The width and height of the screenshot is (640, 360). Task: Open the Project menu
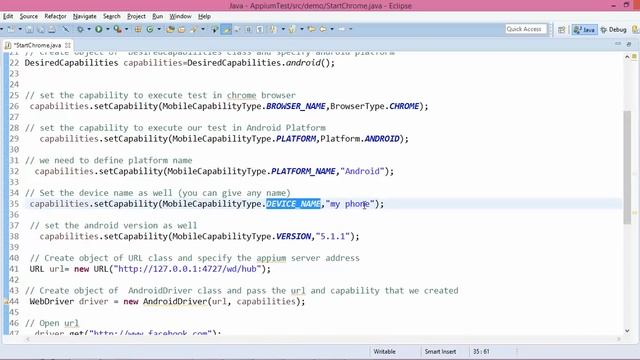pos(136,16)
